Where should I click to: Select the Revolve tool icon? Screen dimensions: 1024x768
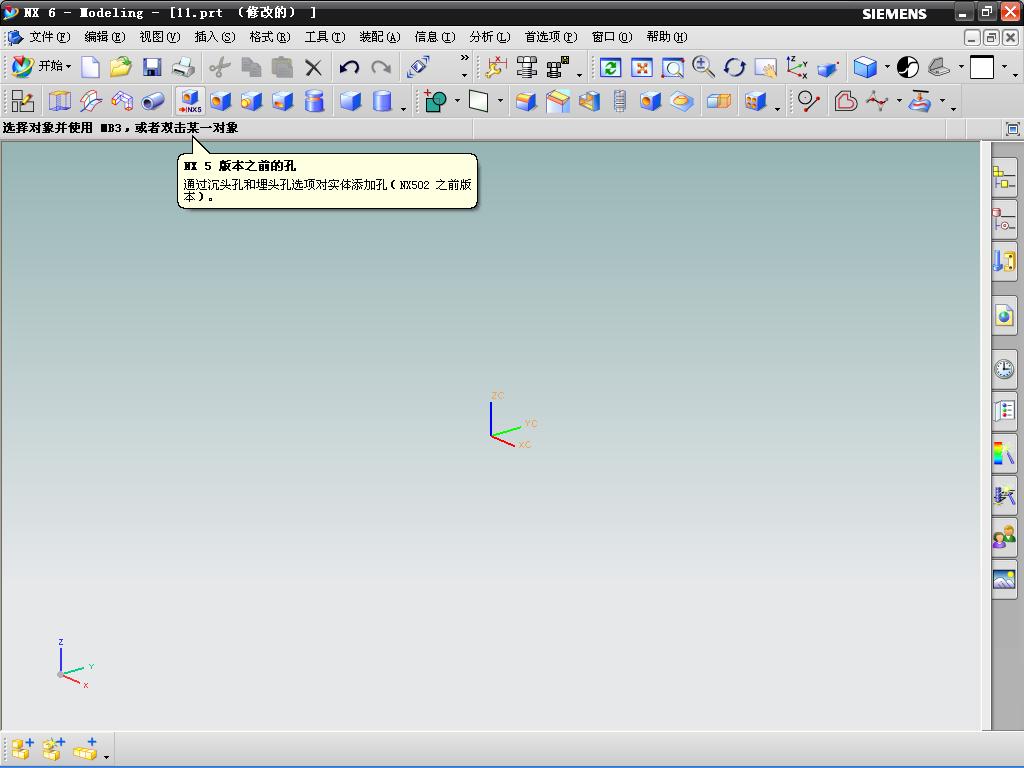(91, 101)
